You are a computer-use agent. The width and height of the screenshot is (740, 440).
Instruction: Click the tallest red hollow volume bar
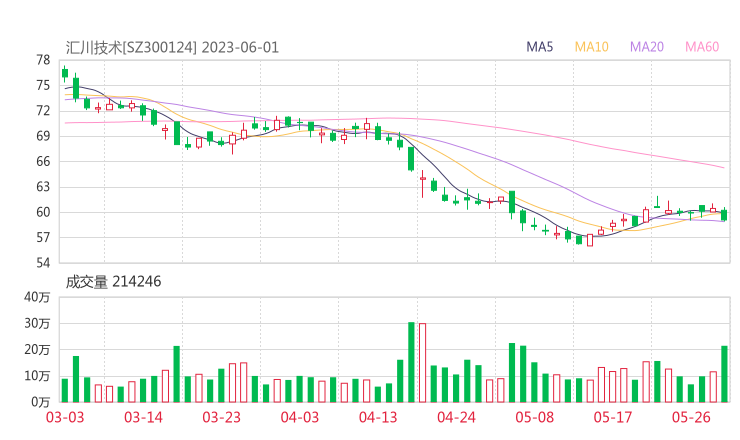pyautogui.click(x=422, y=363)
